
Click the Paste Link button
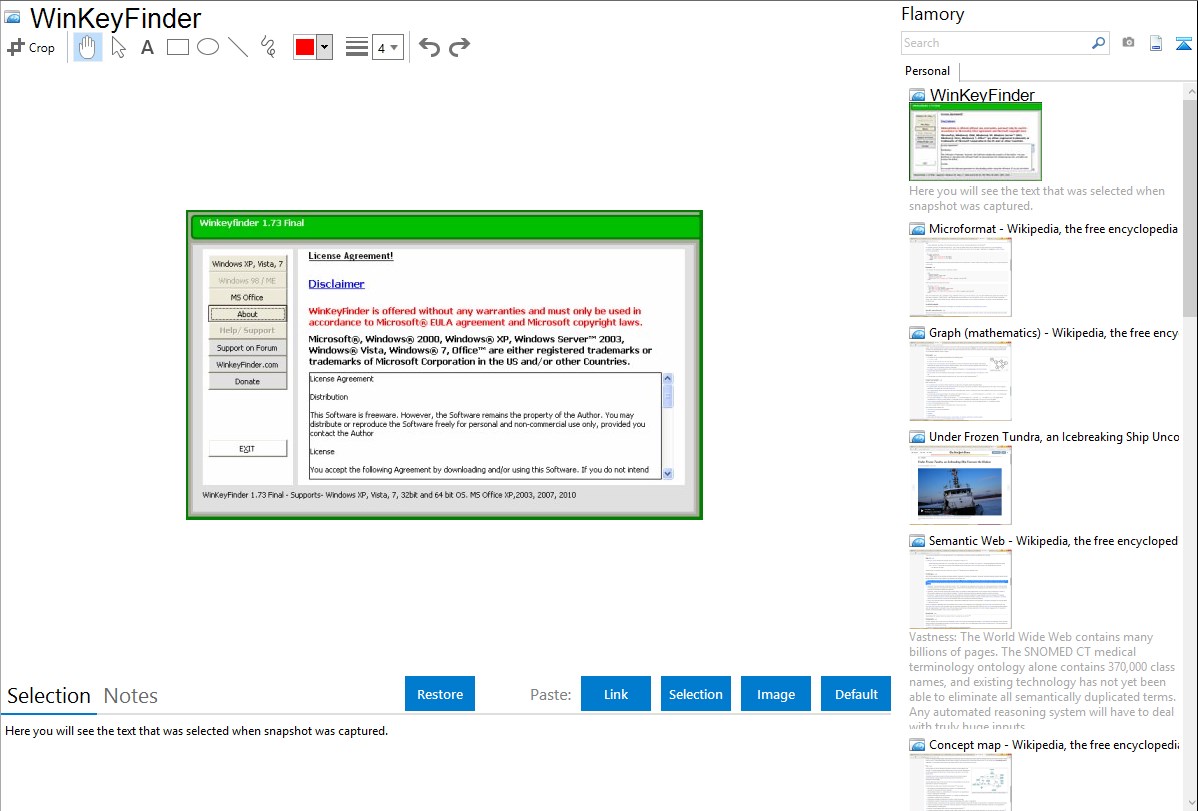click(616, 694)
